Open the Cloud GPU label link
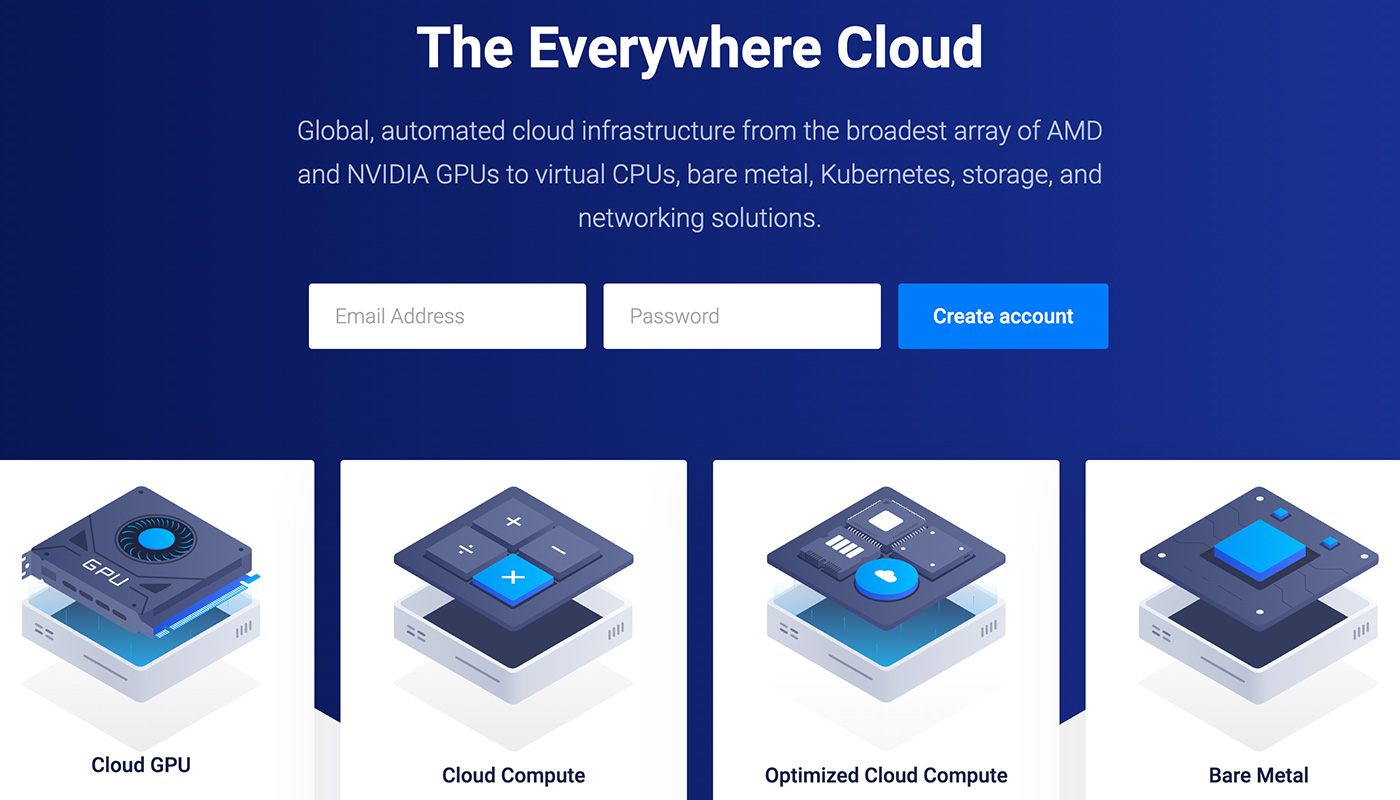This screenshot has width=1400, height=800. coord(141,765)
